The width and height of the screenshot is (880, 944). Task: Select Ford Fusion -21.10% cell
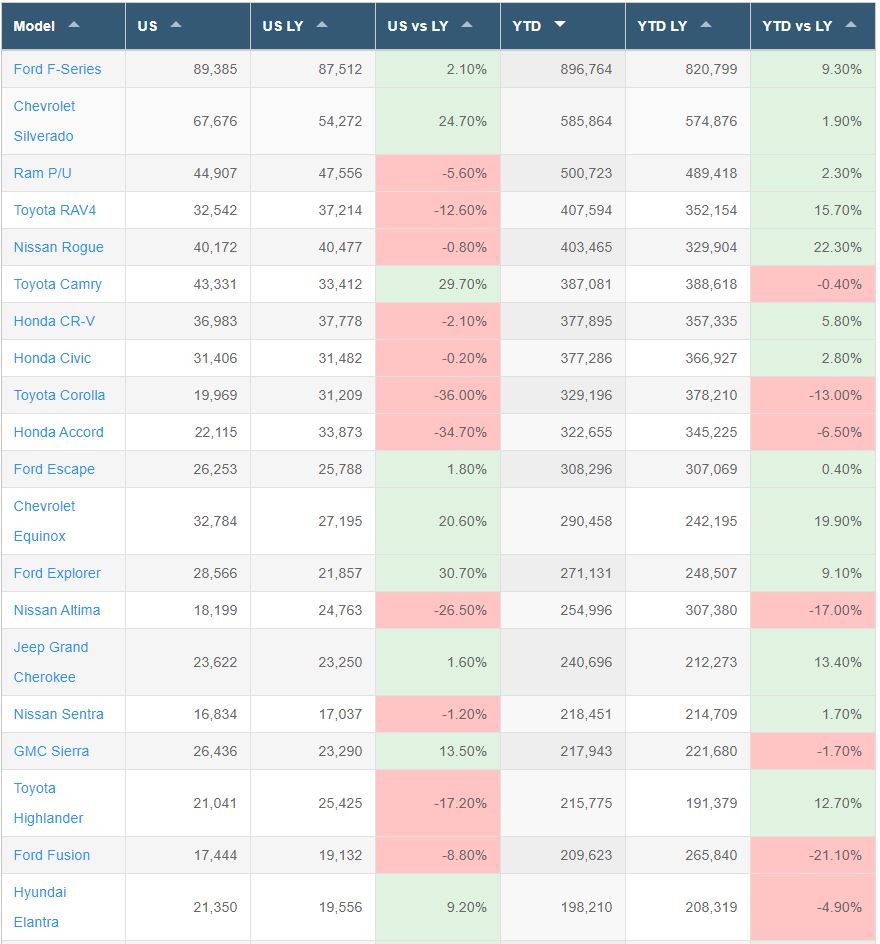point(813,856)
